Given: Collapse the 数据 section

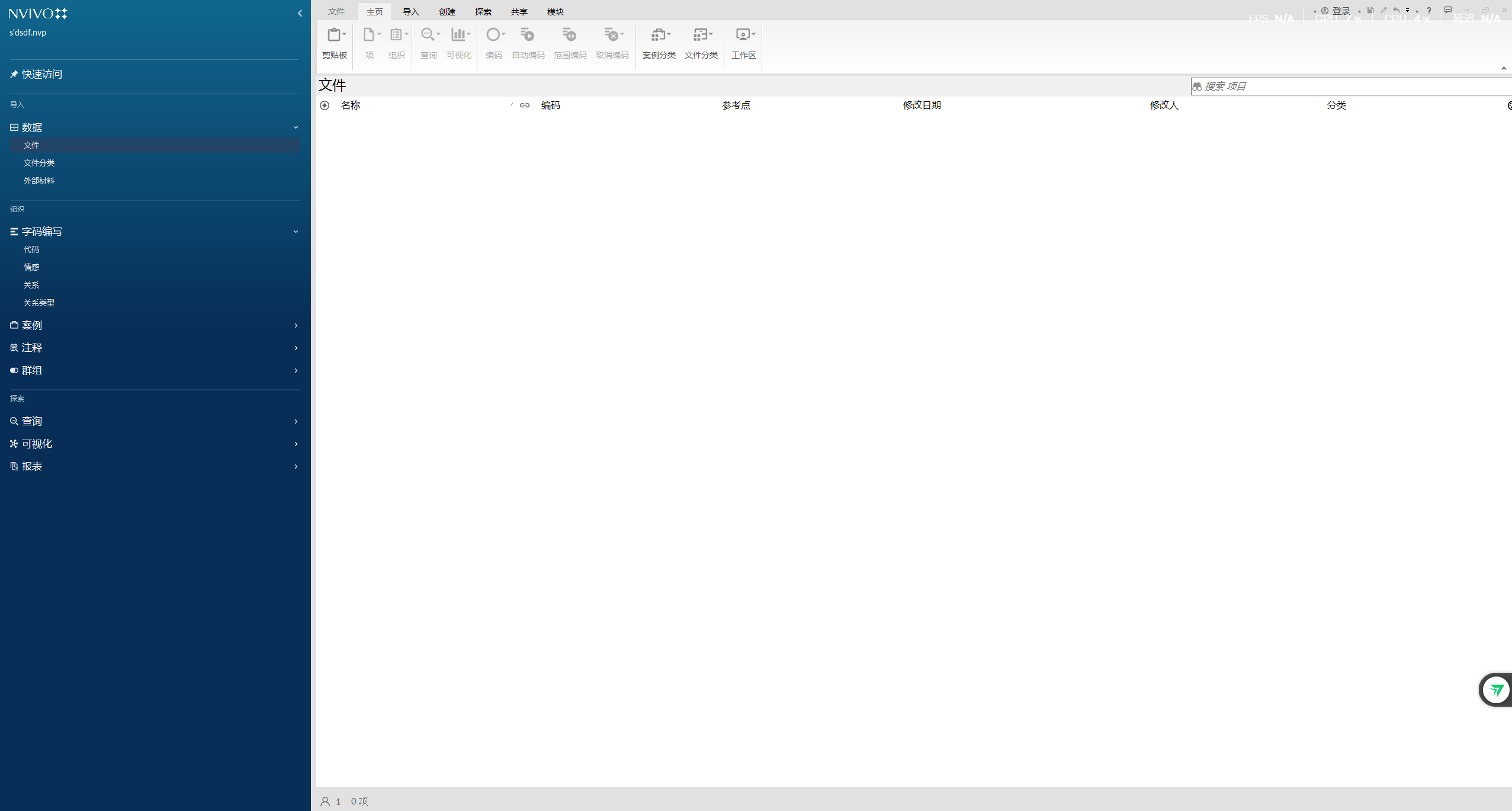Looking at the screenshot, I should tap(296, 127).
